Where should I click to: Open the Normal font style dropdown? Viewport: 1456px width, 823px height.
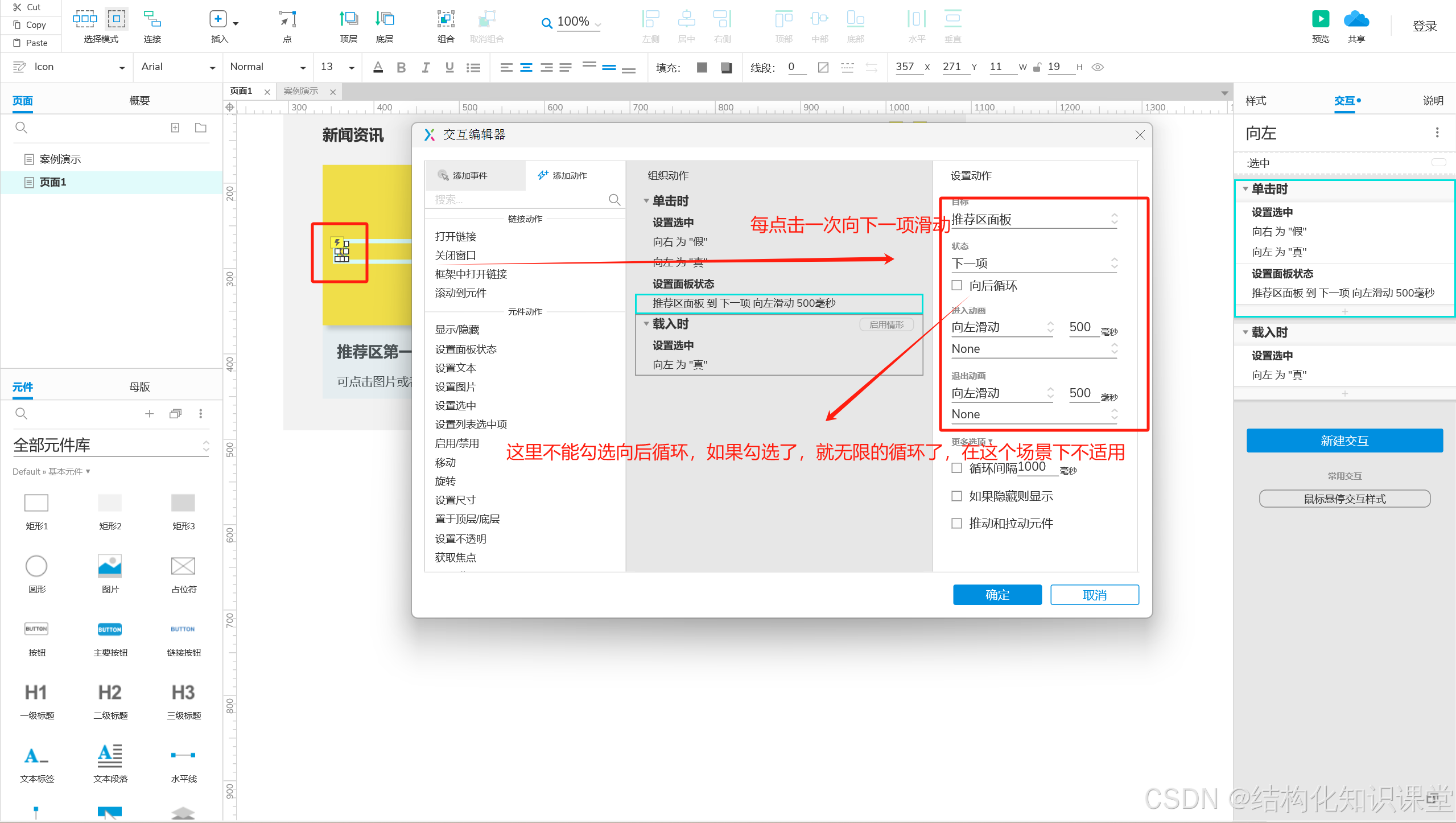pyautogui.click(x=267, y=67)
